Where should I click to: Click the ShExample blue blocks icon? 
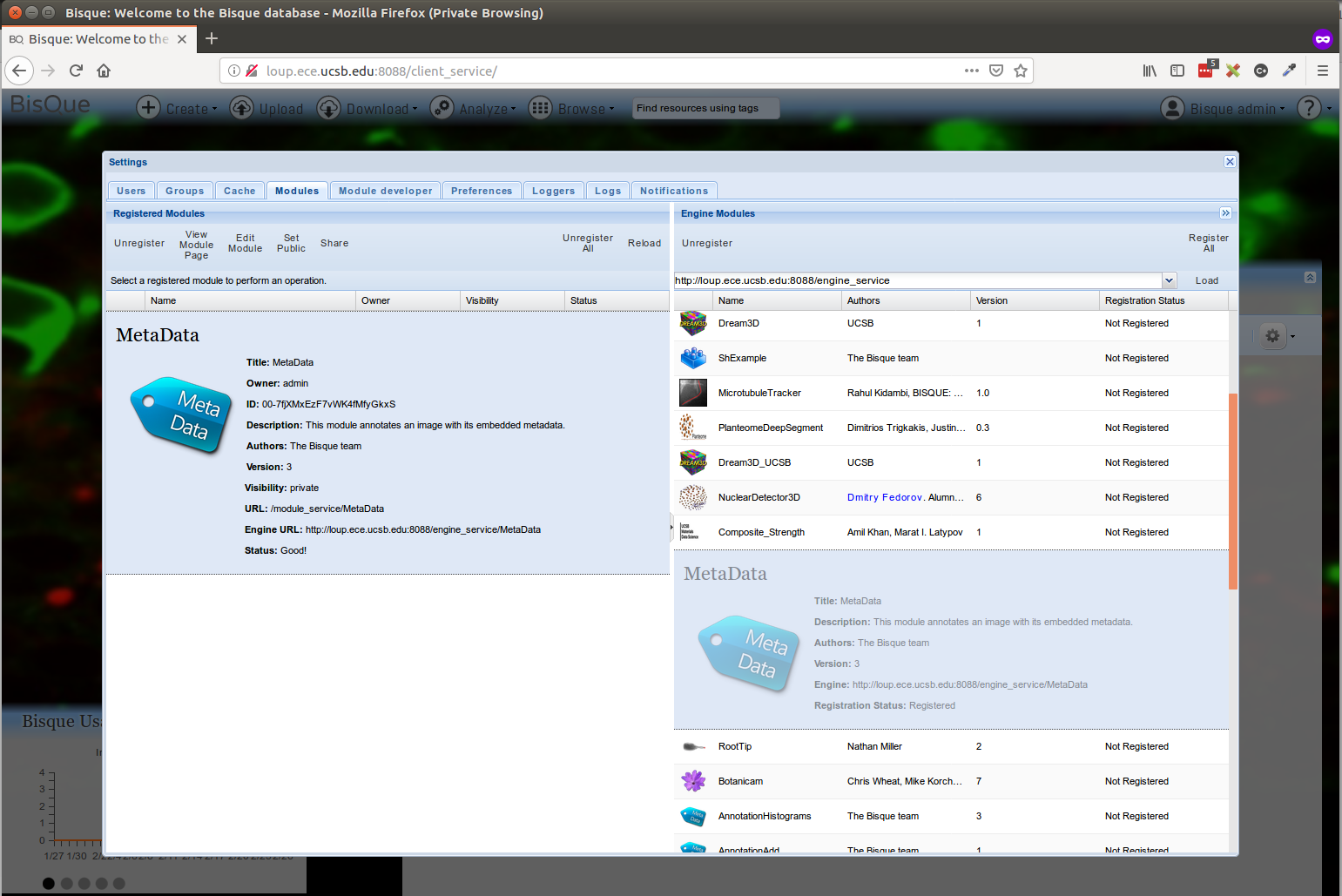tap(693, 359)
